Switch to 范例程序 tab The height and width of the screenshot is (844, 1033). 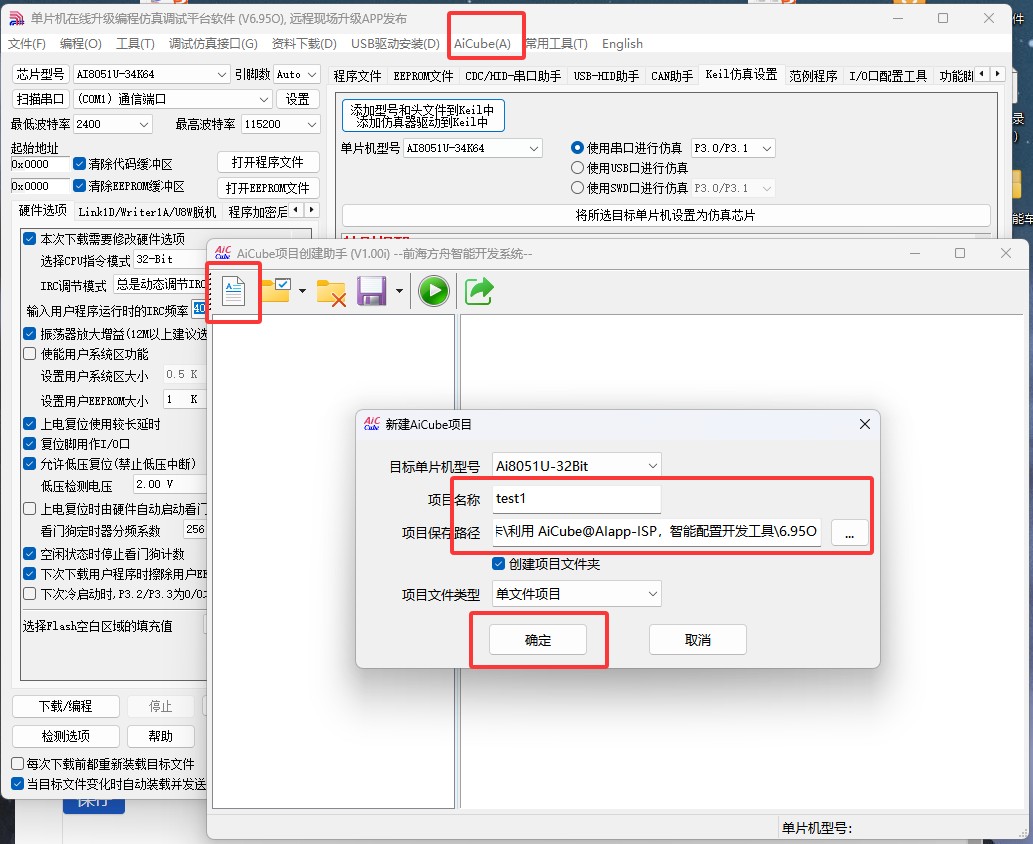pos(813,76)
